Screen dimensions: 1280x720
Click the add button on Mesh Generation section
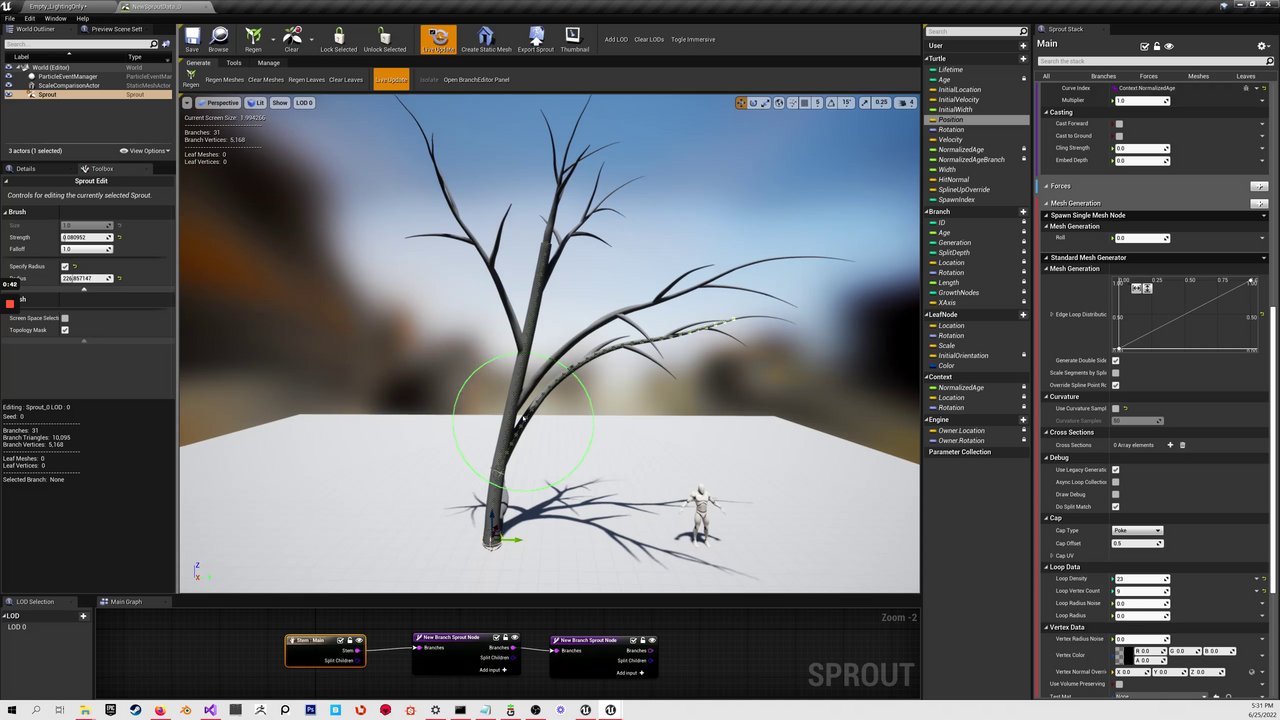(1259, 204)
